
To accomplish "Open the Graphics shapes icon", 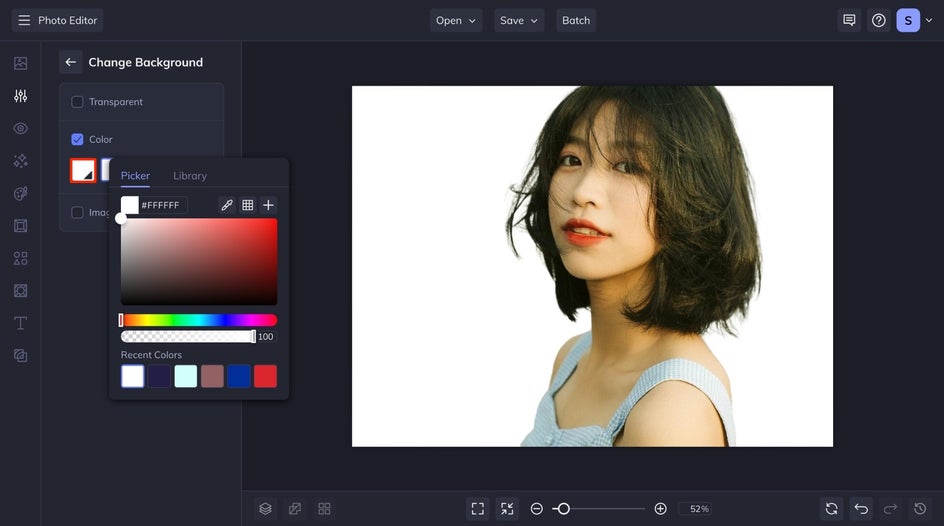I will click(x=20, y=258).
